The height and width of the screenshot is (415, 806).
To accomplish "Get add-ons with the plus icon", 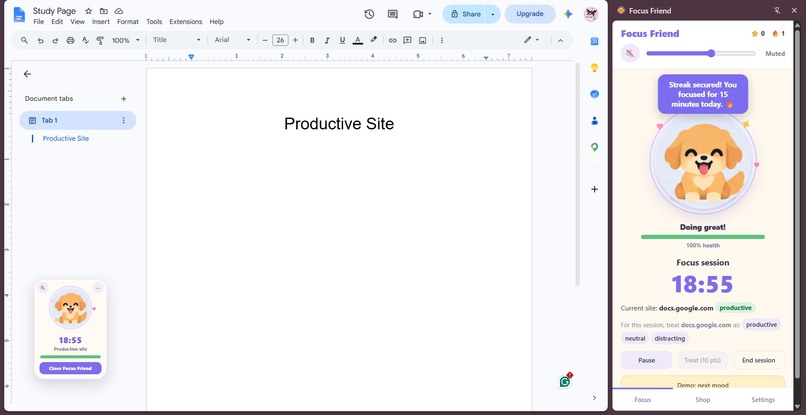I will [594, 189].
